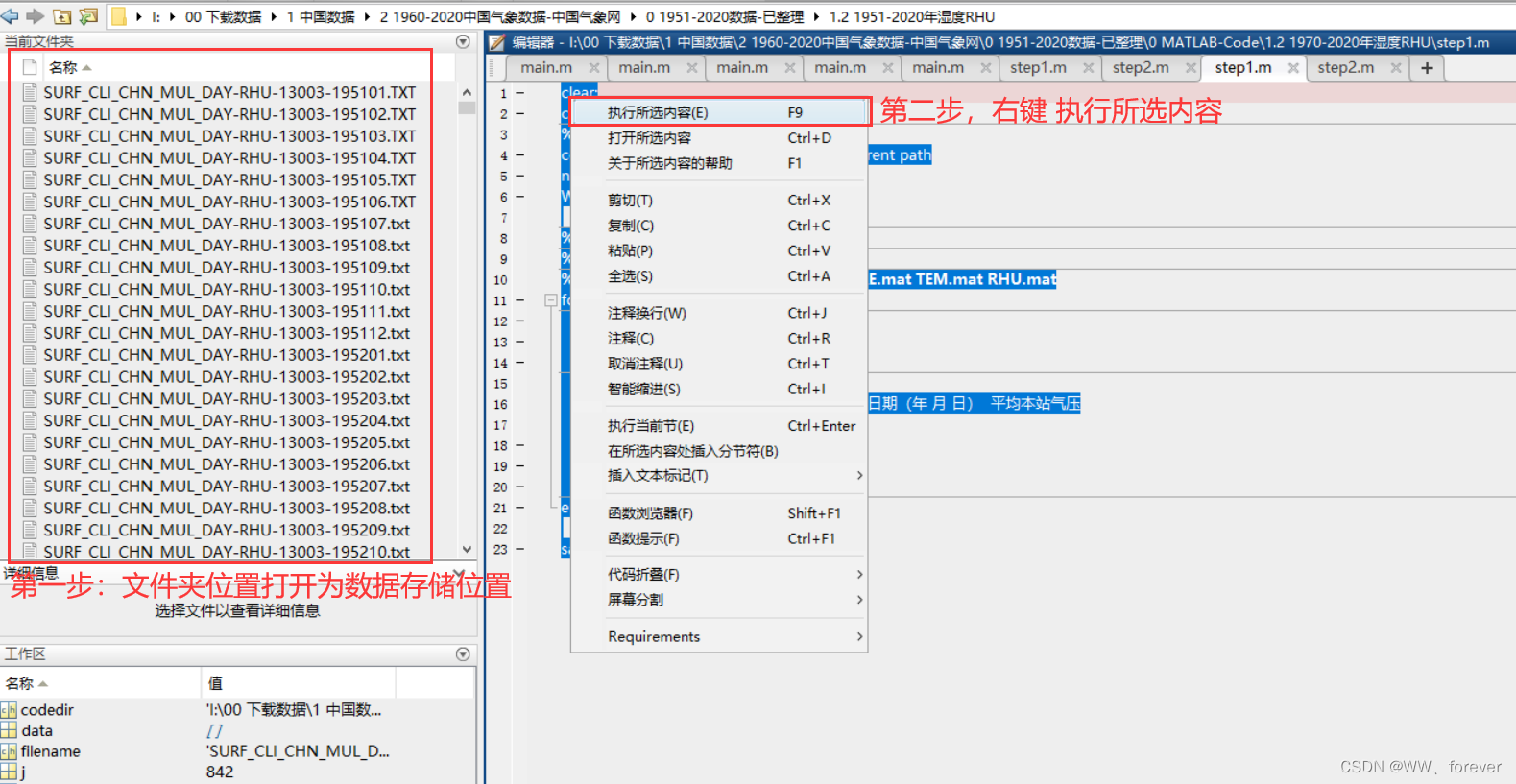Open the path arrow right after '00 下载数据'
The width and height of the screenshot is (1516, 784).
click(x=275, y=17)
